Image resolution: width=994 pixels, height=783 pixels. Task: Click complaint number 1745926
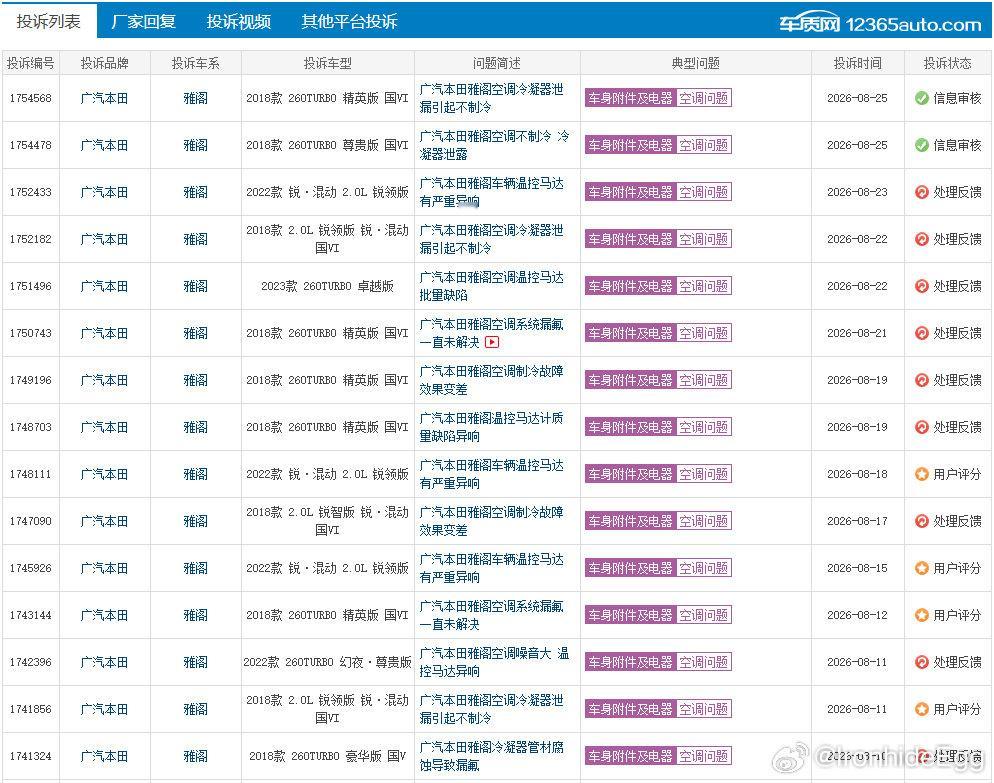pos(30,568)
